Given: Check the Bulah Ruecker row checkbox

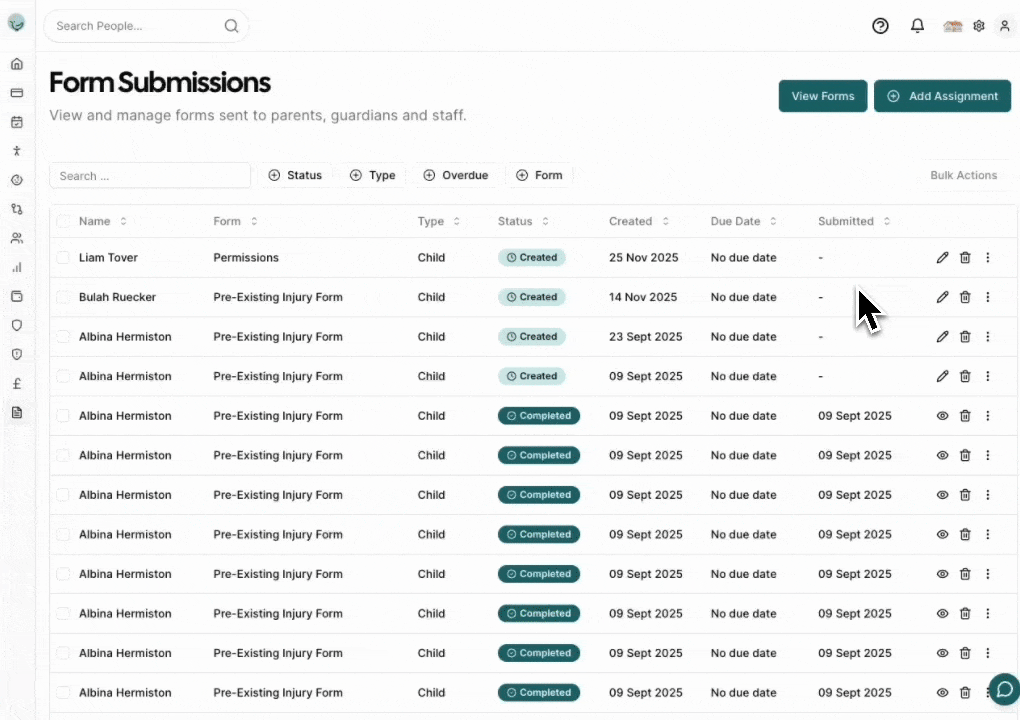Looking at the screenshot, I should (x=63, y=297).
